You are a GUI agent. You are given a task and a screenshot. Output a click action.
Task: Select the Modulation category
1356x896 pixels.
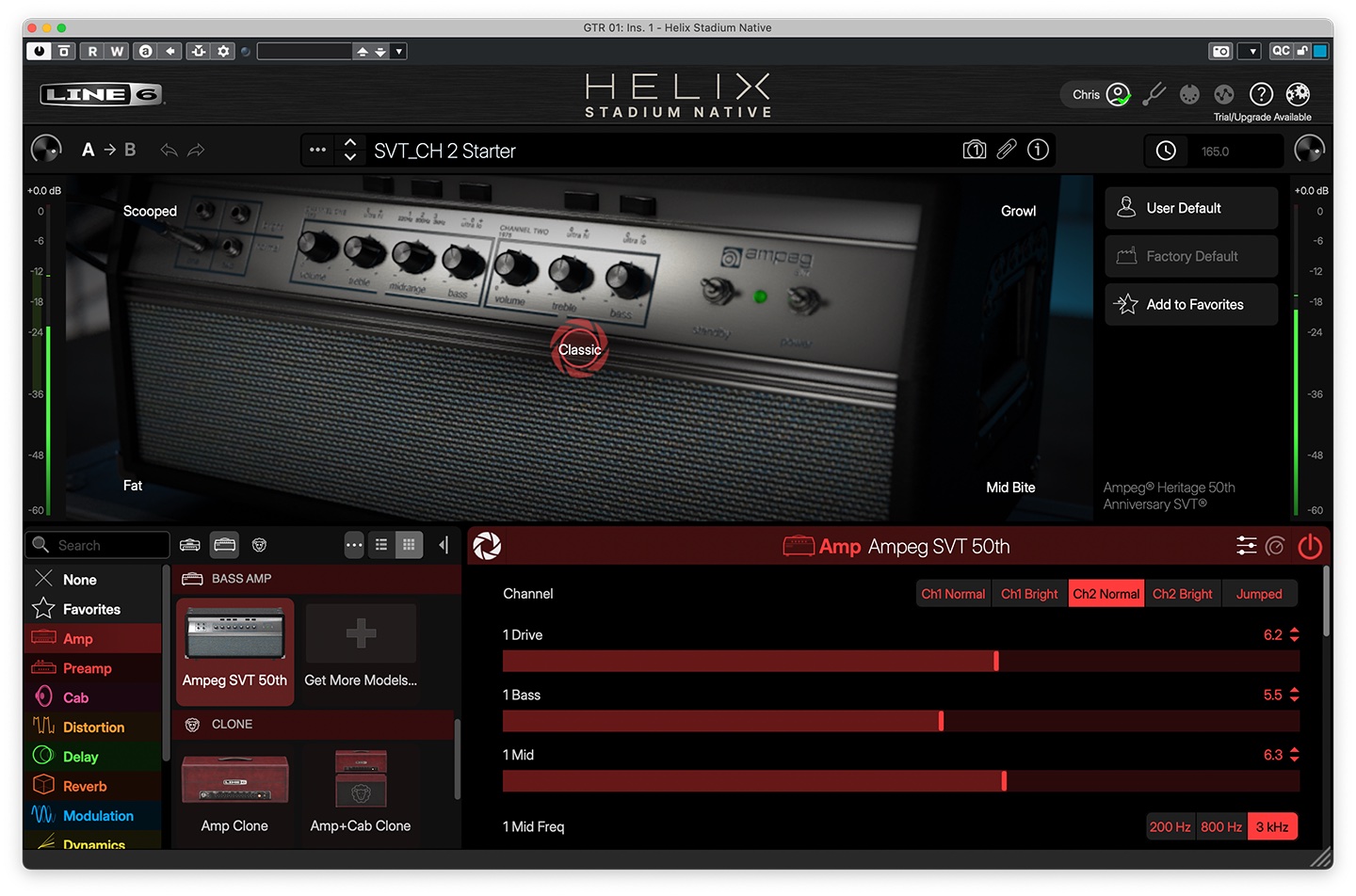pyautogui.click(x=93, y=815)
